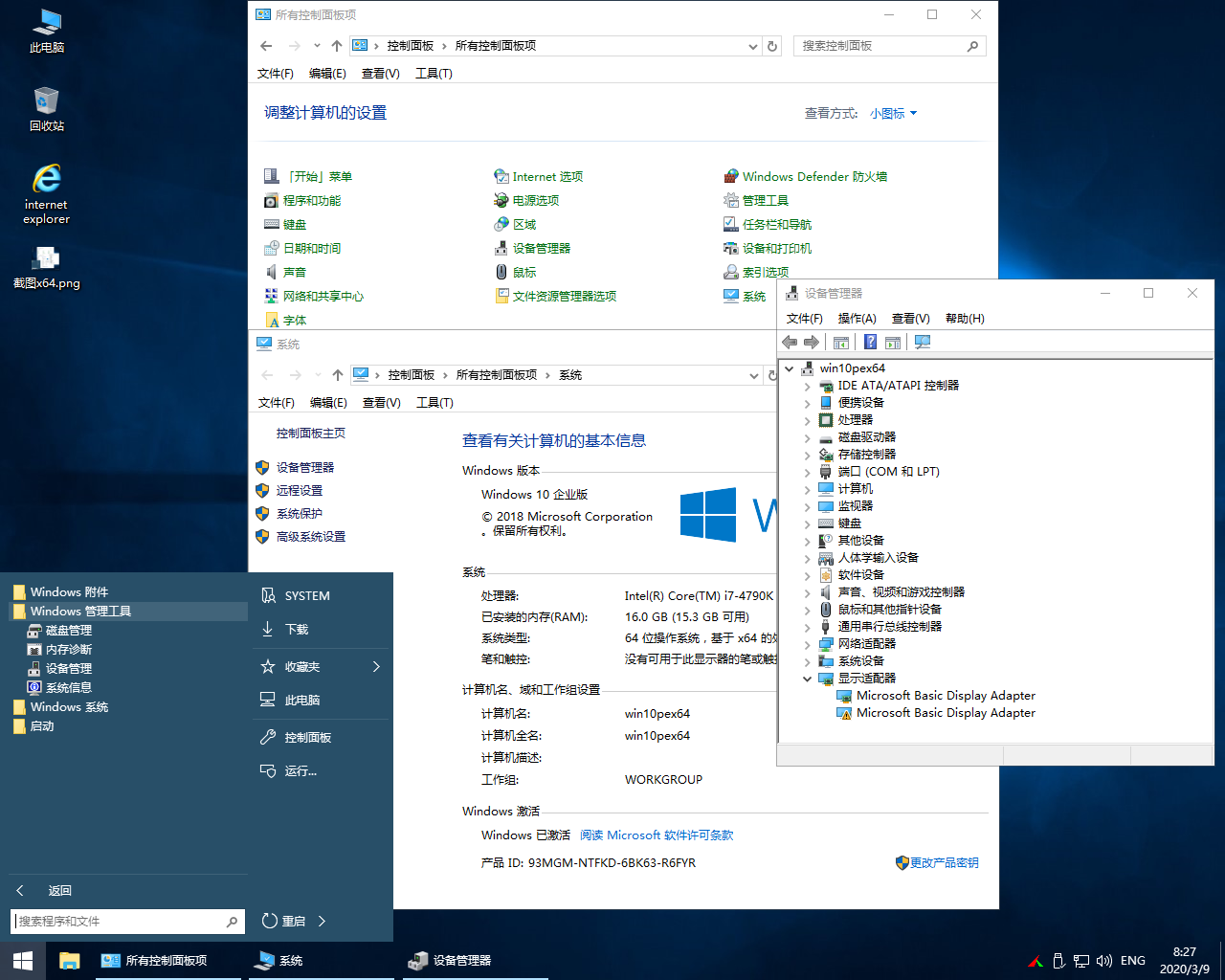Open 高级系统设置 link
The height and width of the screenshot is (980, 1225).
point(311,537)
